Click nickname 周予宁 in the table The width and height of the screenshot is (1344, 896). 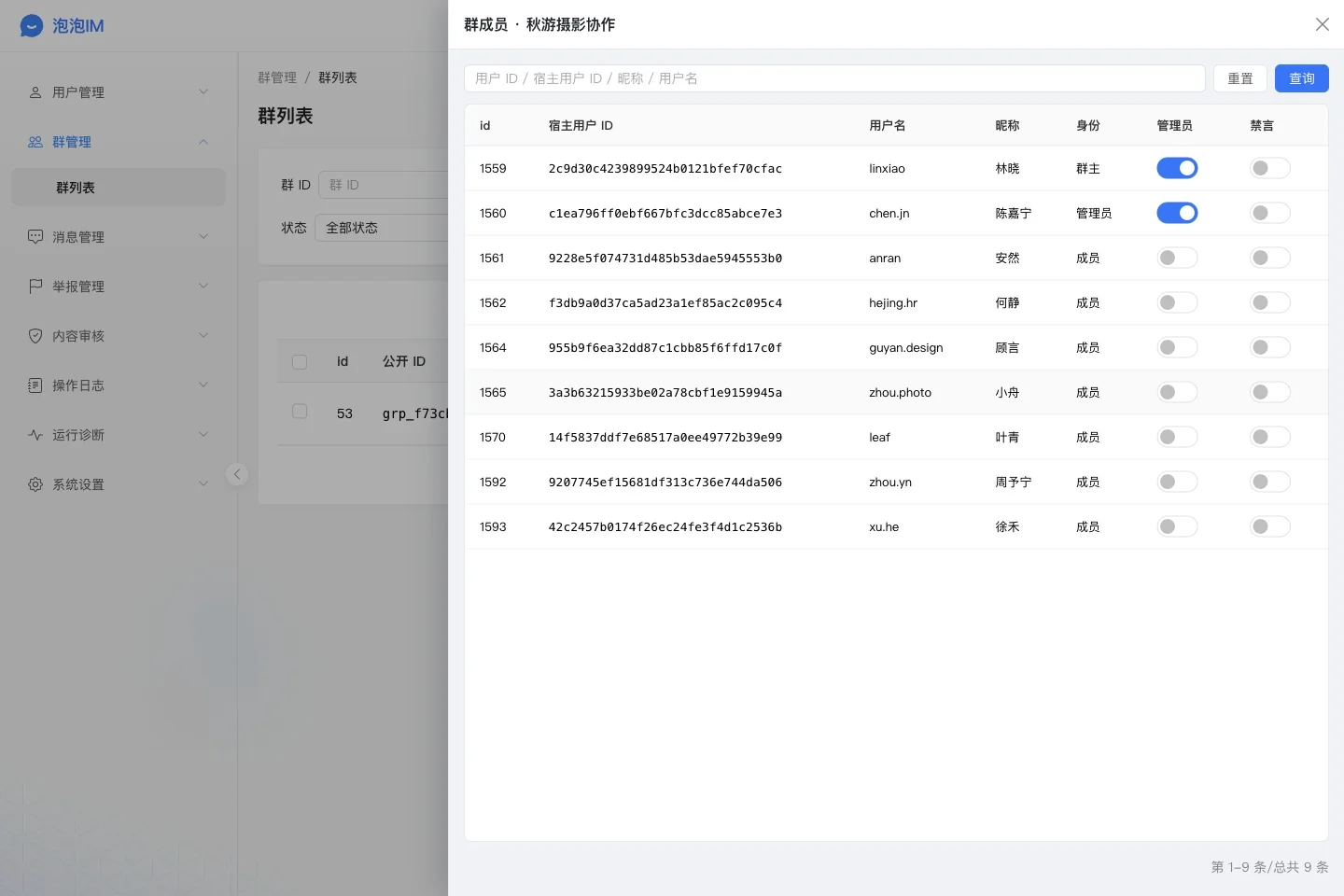1014,483
